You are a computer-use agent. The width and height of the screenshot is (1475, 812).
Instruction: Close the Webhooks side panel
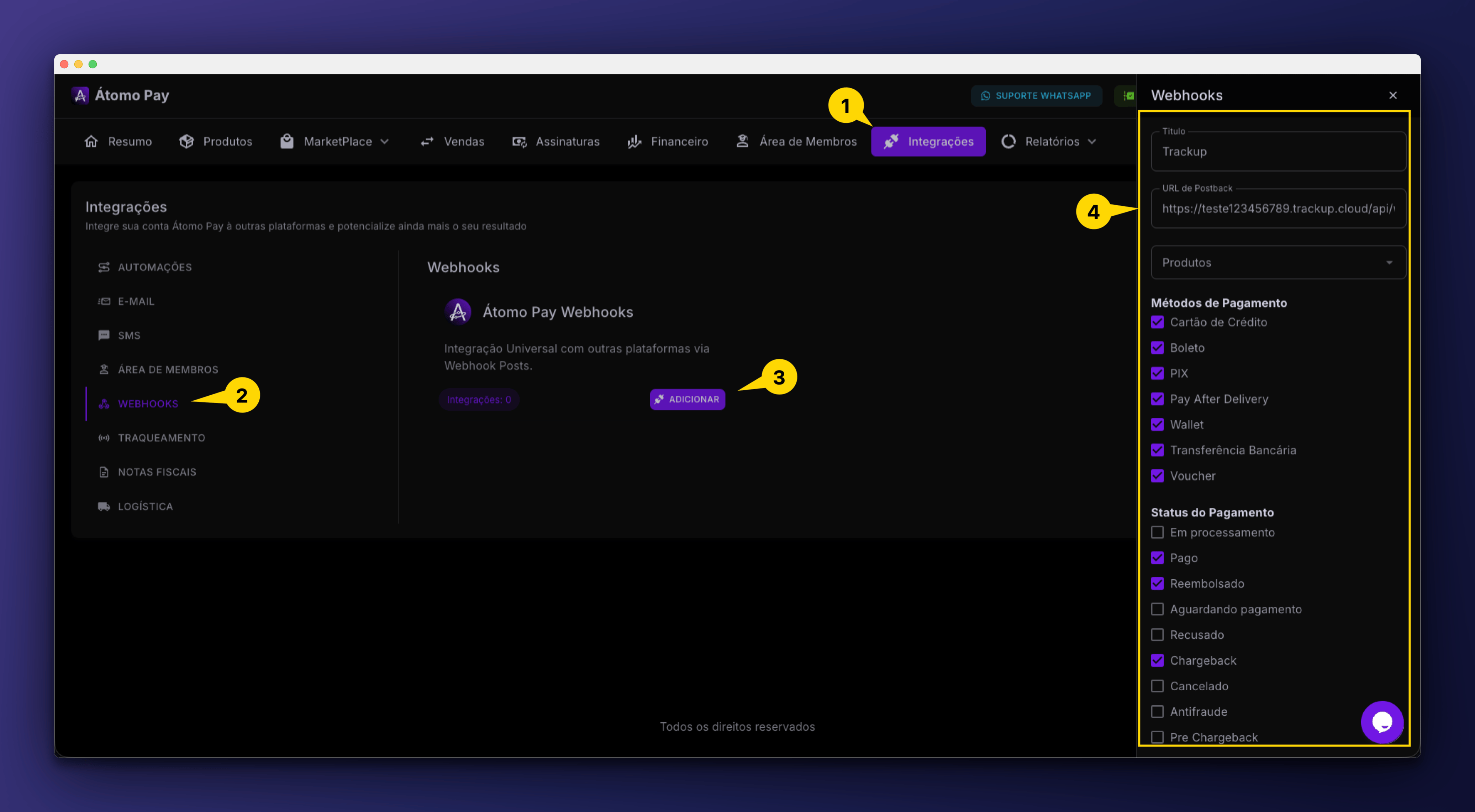coord(1392,96)
